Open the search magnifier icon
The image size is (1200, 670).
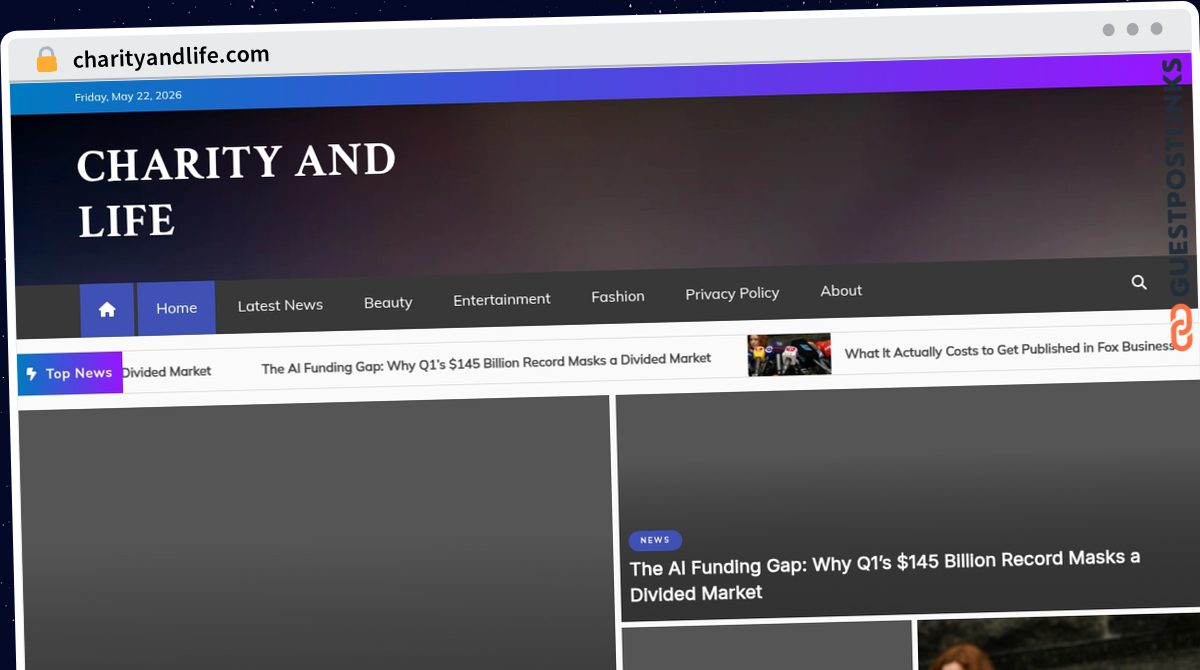[x=1139, y=283]
